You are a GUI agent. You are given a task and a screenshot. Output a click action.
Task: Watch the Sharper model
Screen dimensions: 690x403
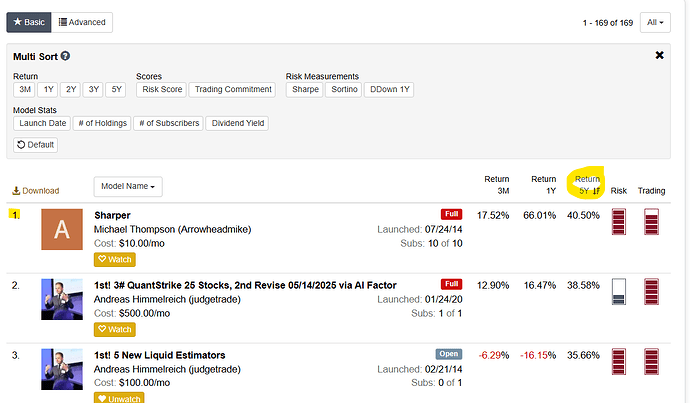[x=115, y=260]
